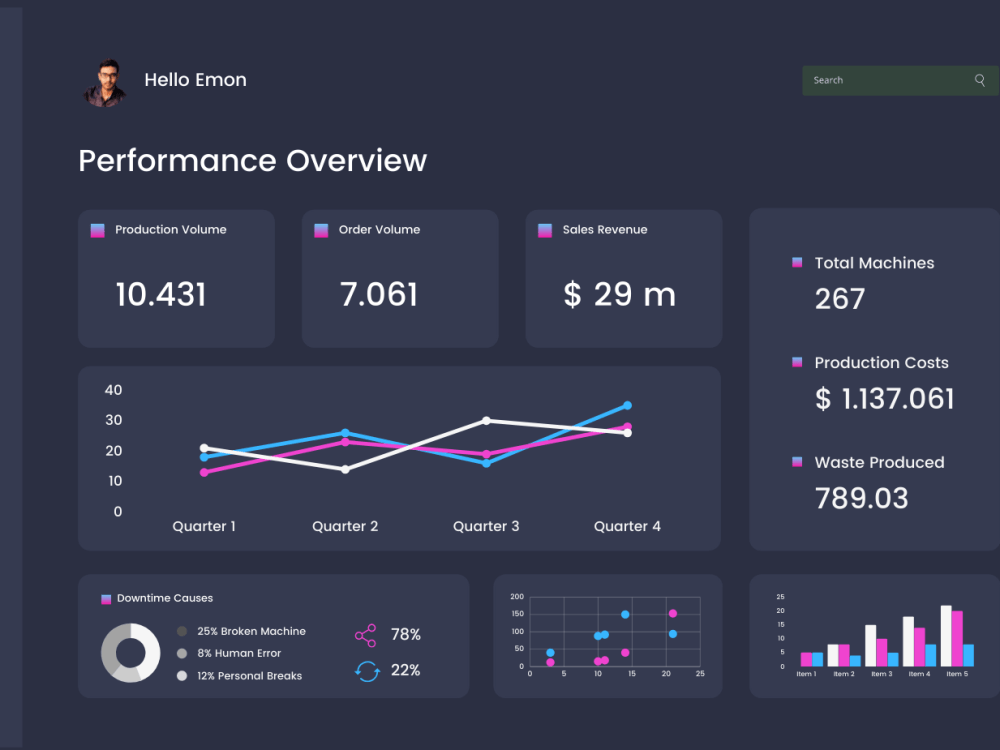The image size is (1000, 750).
Task: Select the Order Volume value 7.061
Action: [x=379, y=295]
